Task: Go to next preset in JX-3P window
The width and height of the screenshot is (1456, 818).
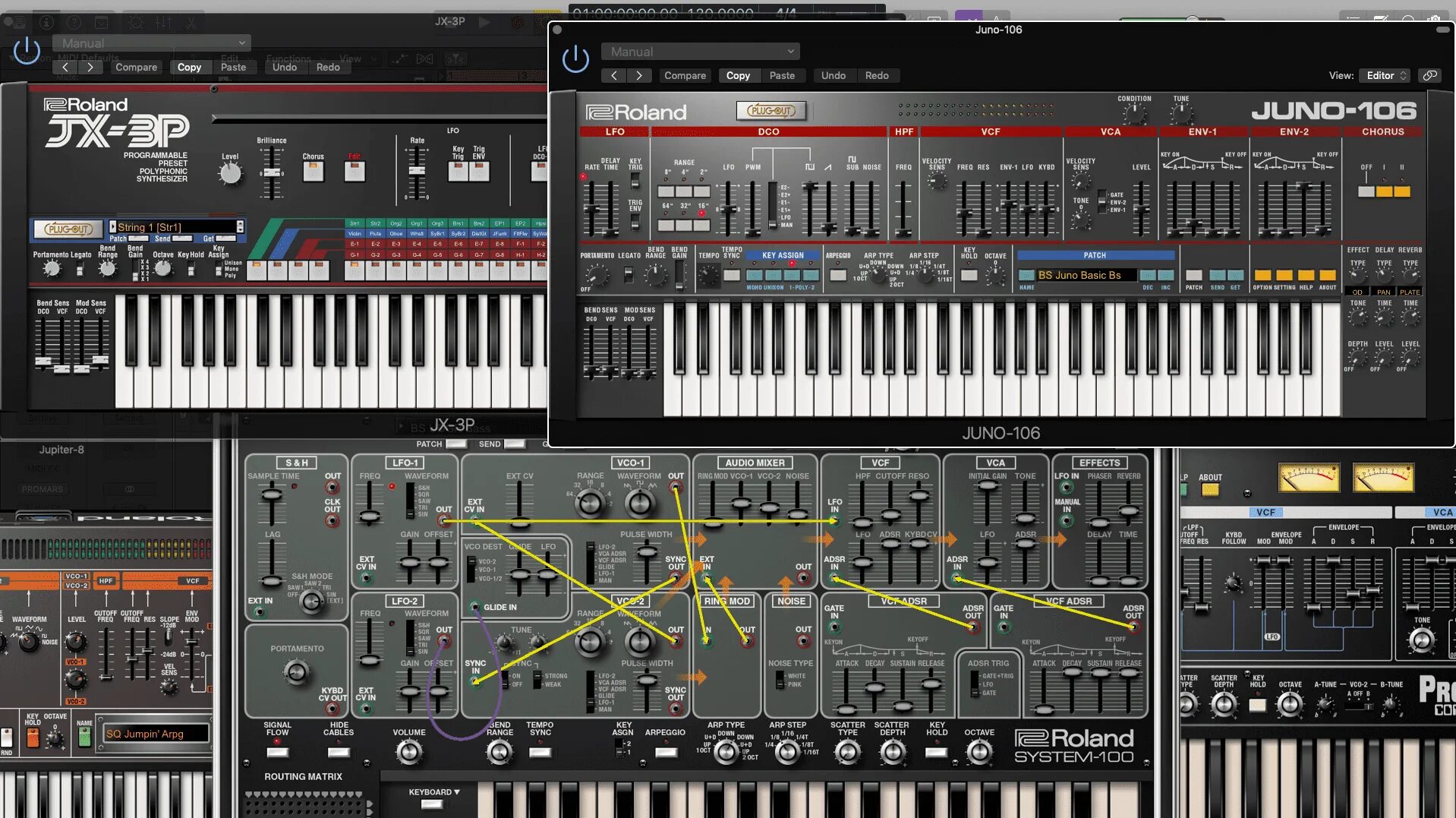Action: coord(90,67)
